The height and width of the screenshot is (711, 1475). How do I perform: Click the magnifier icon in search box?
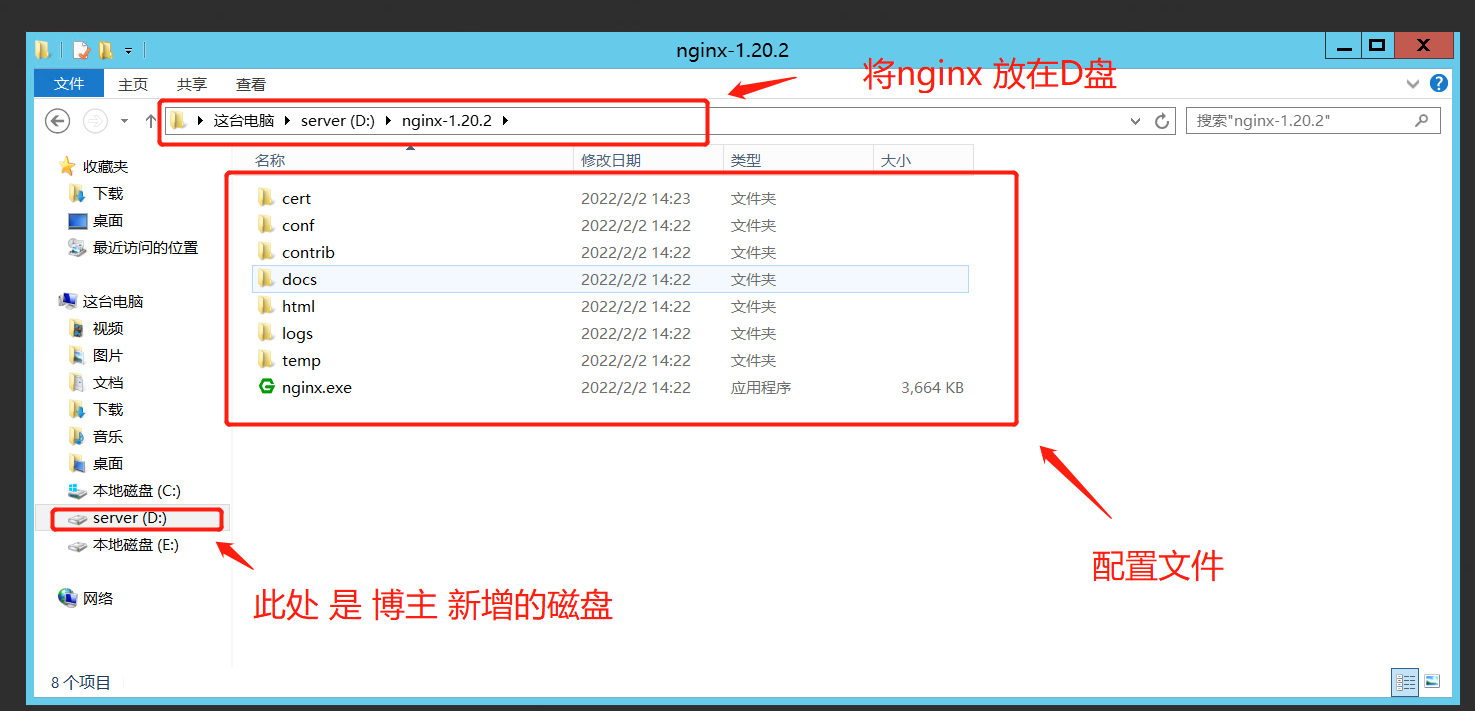click(x=1421, y=121)
